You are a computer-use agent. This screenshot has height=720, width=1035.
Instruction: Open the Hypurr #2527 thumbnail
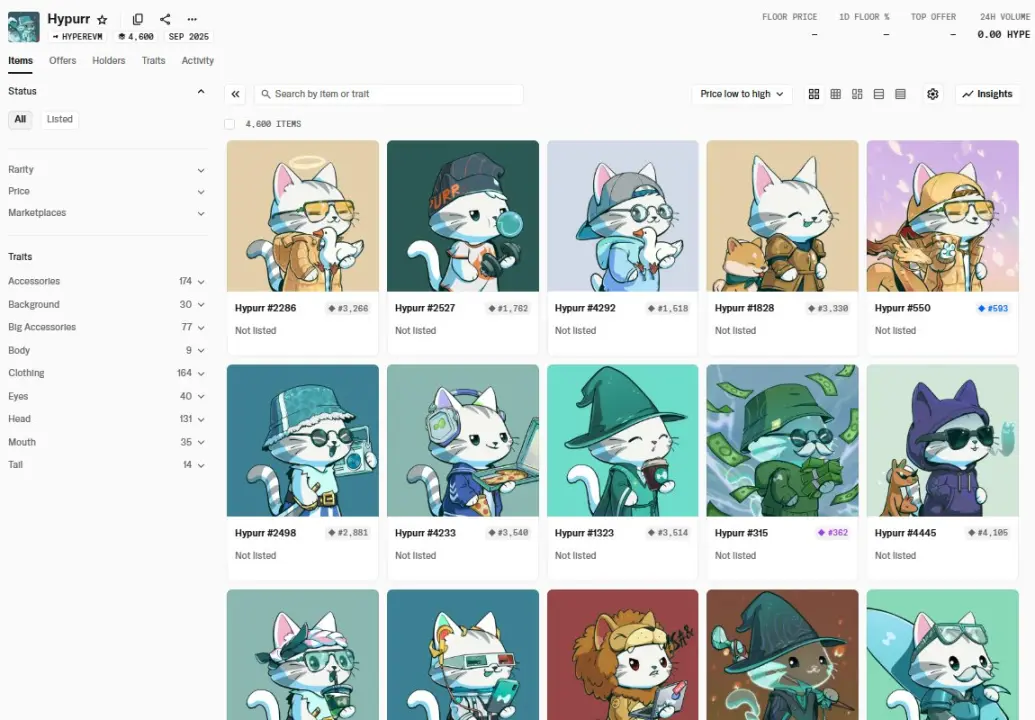click(x=463, y=216)
